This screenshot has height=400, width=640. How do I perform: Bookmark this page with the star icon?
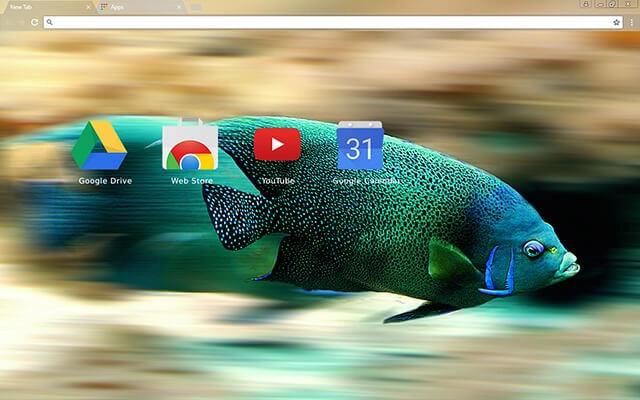[616, 22]
